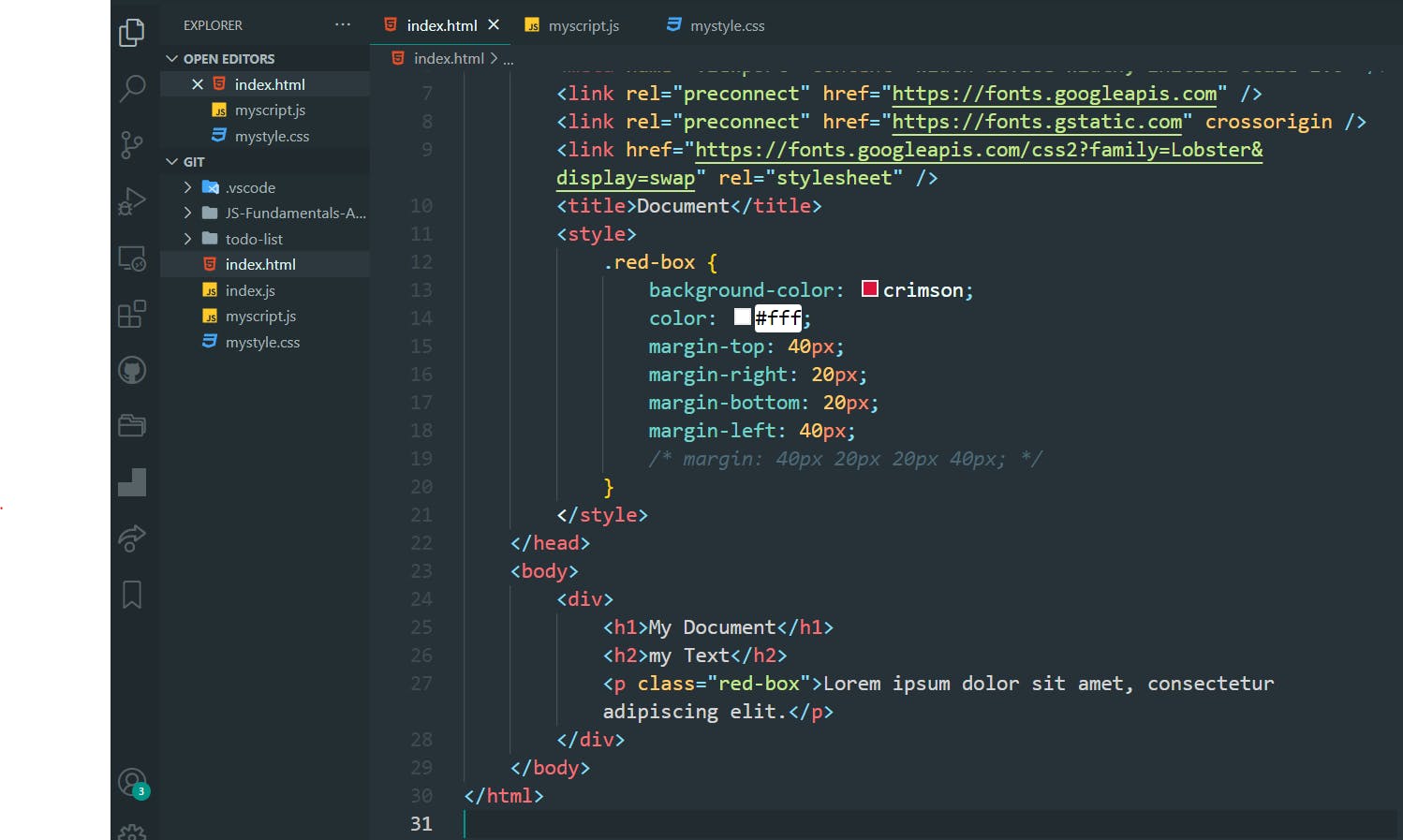Select mystyle.css in Open Editors
The width and height of the screenshot is (1403, 840).
pyautogui.click(x=265, y=137)
